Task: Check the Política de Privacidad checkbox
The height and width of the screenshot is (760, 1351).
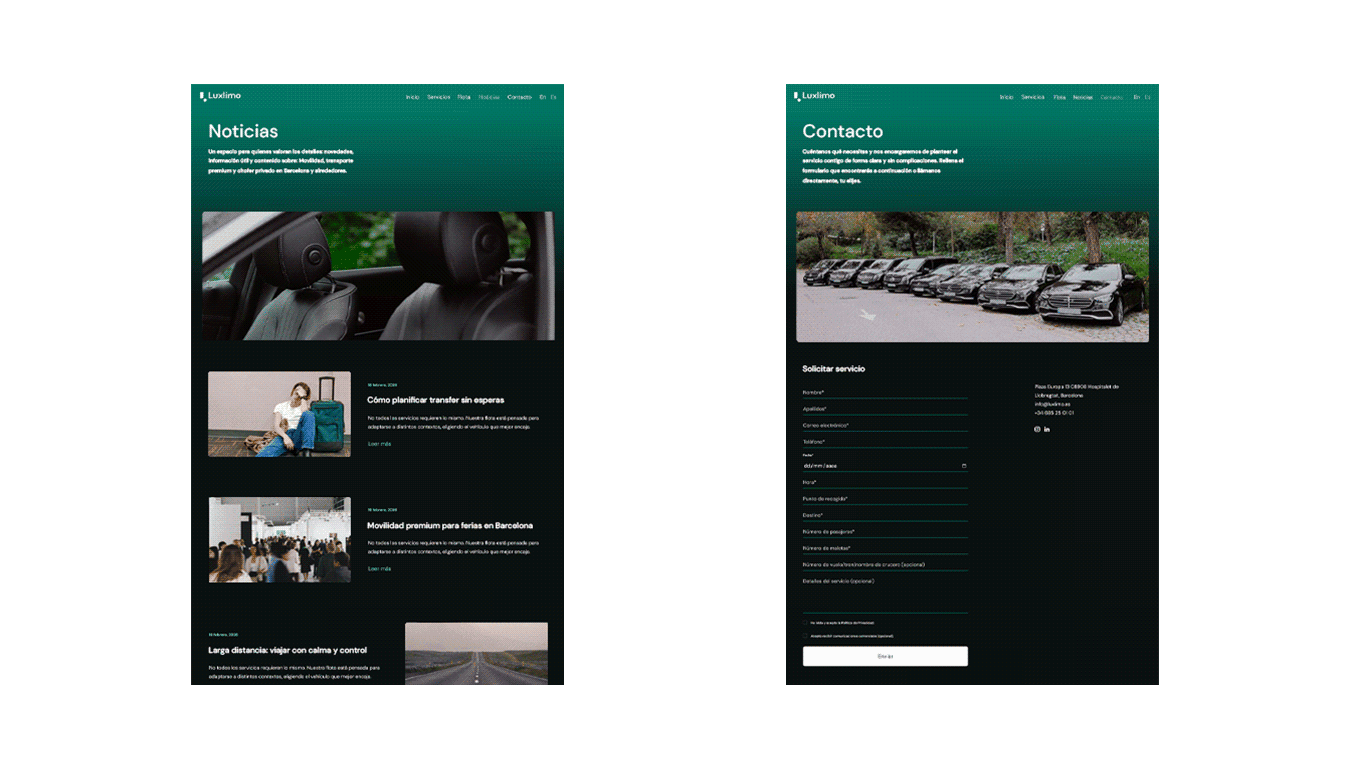Action: click(x=806, y=623)
